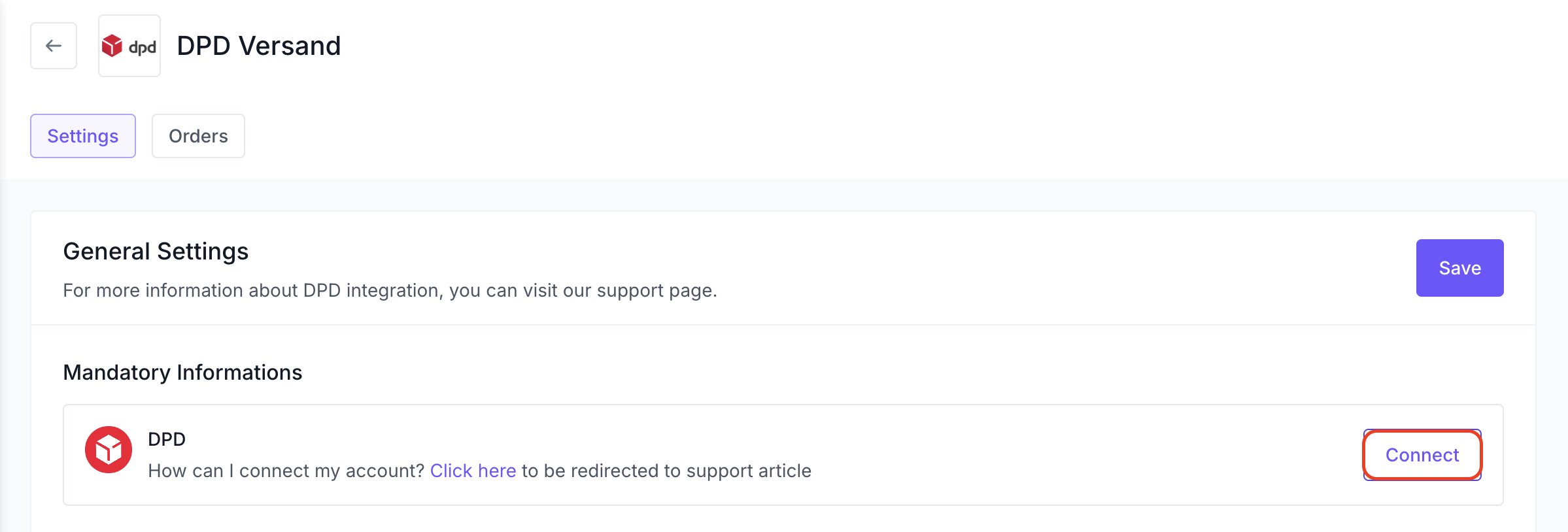The height and width of the screenshot is (532, 1568).
Task: Go back using the left arrow button
Action: tap(54, 46)
